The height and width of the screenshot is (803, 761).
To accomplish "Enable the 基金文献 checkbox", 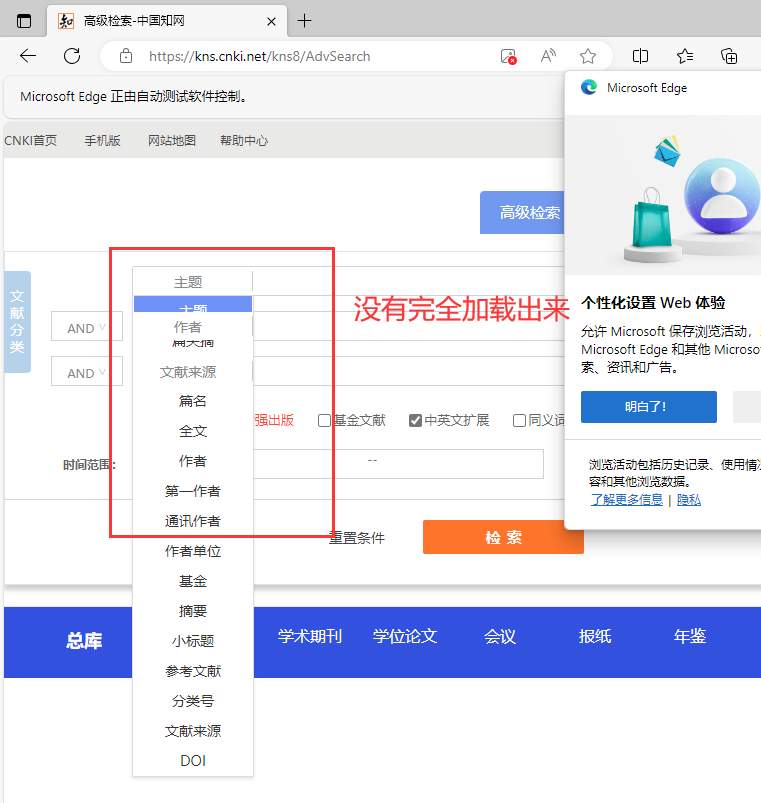I will click(x=324, y=421).
